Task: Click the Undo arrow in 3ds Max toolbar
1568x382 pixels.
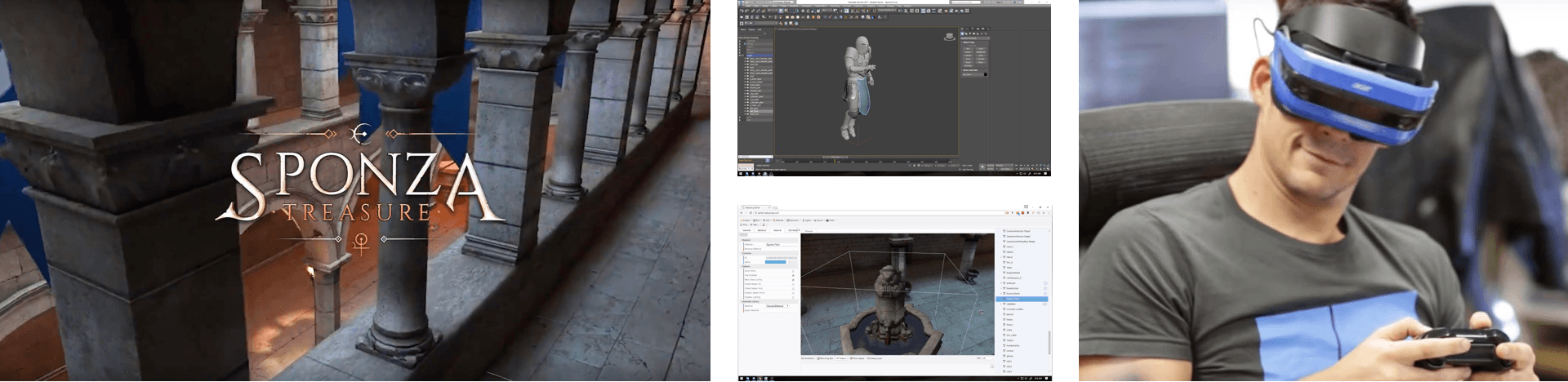Action: (x=742, y=11)
